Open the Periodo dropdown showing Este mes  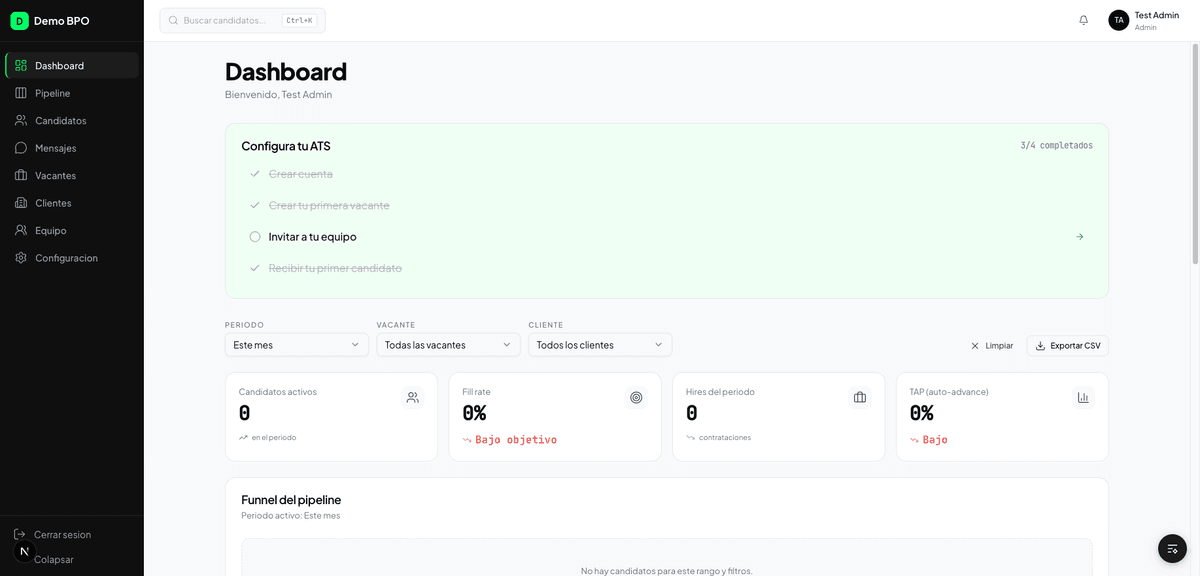297,345
